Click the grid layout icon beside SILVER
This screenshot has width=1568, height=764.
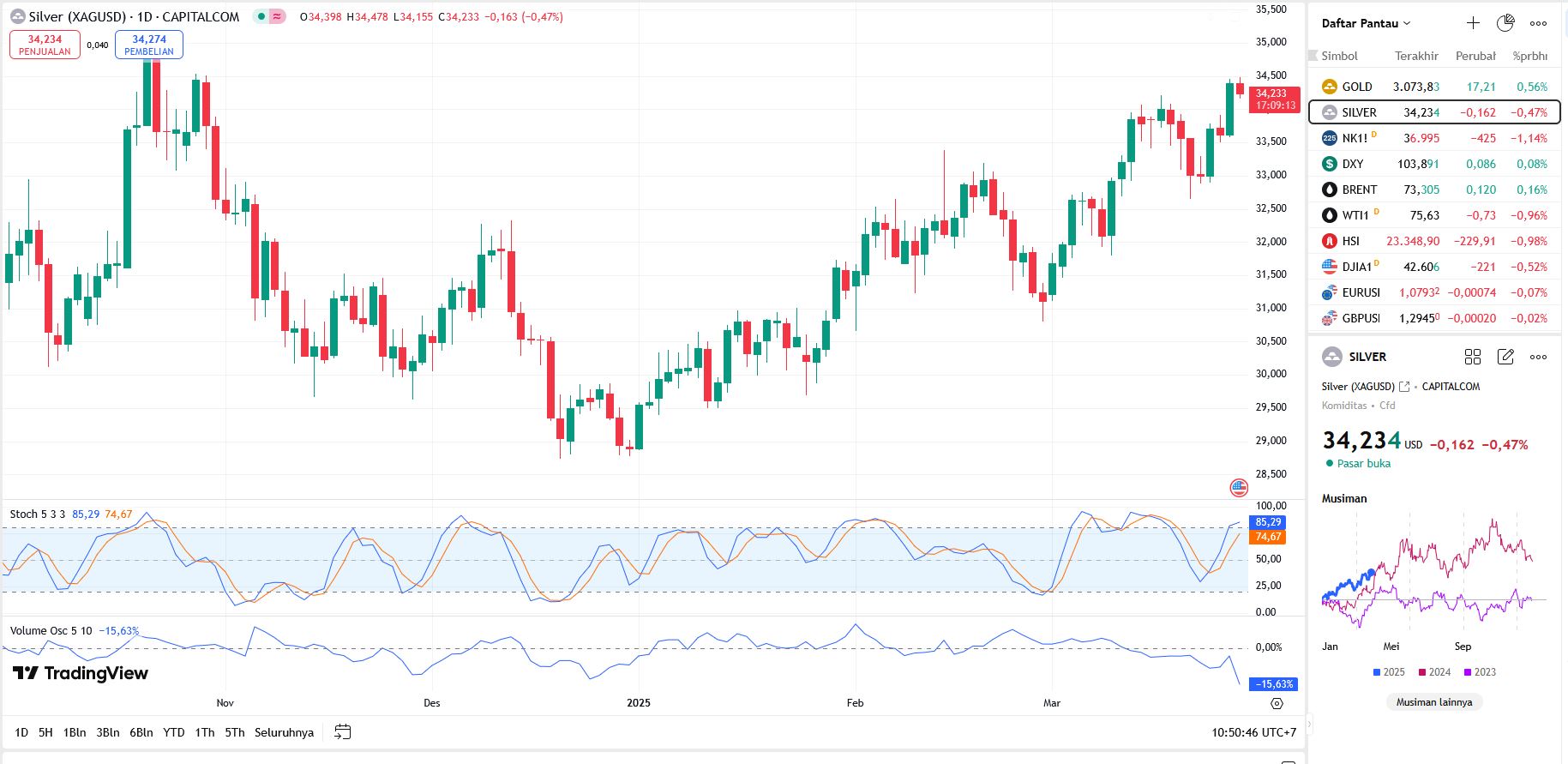[x=1473, y=357]
